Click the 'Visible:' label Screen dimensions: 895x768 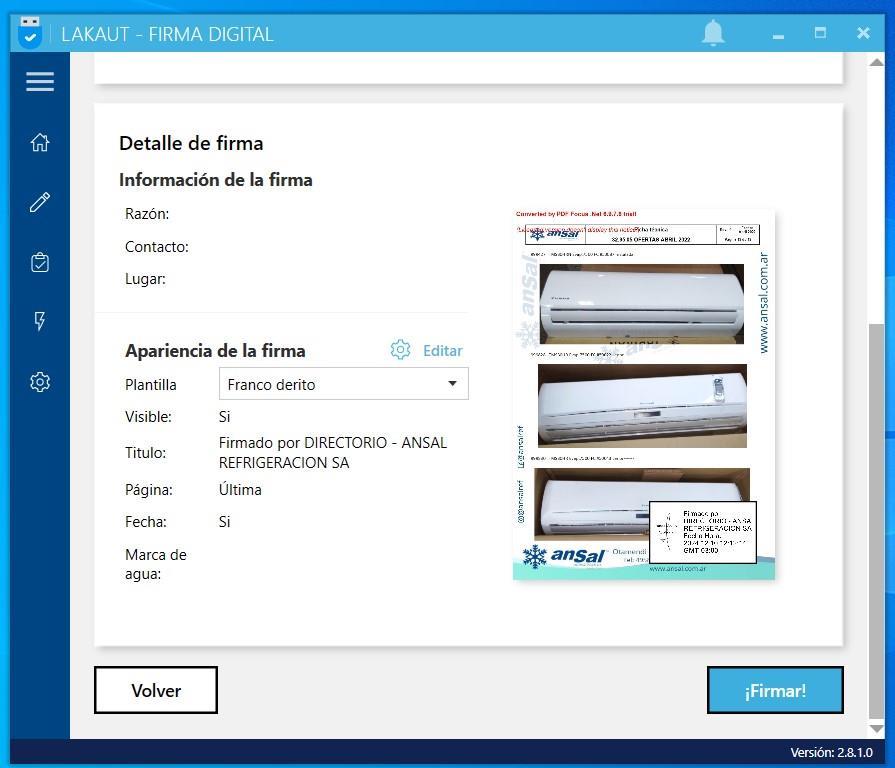(148, 417)
